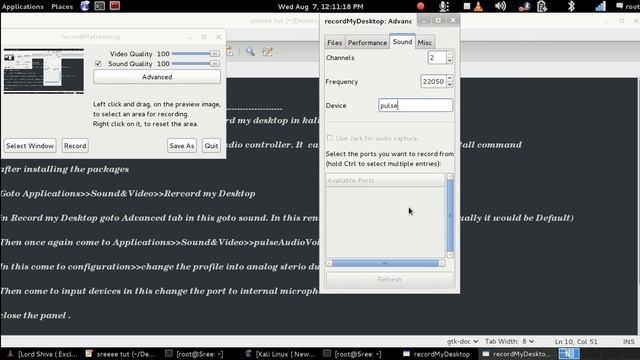Switch to the Misc tab
Image resolution: width=640 pixels, height=360 pixels.
point(424,42)
